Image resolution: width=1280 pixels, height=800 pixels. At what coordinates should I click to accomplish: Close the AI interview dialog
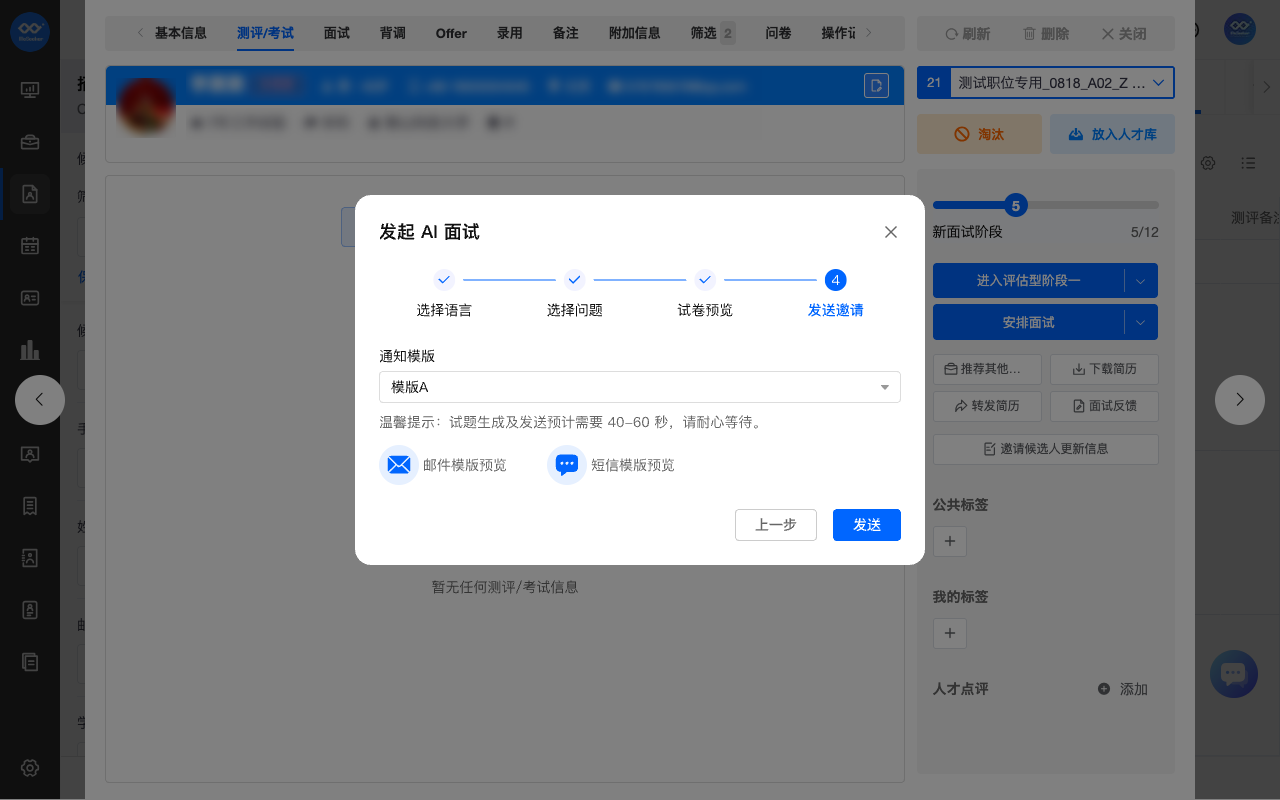pyautogui.click(x=891, y=232)
